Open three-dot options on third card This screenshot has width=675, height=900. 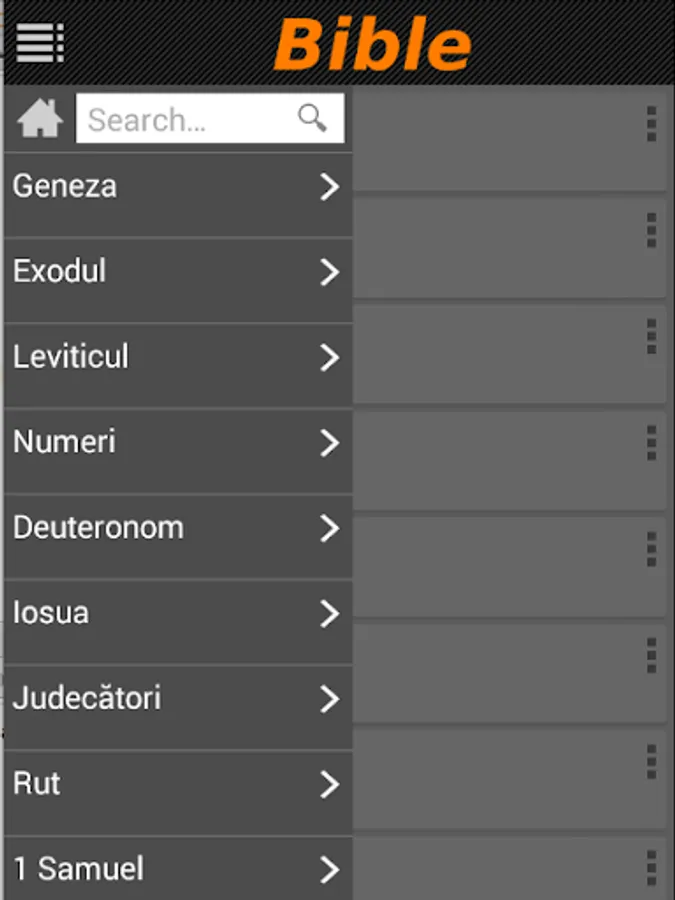tap(651, 337)
